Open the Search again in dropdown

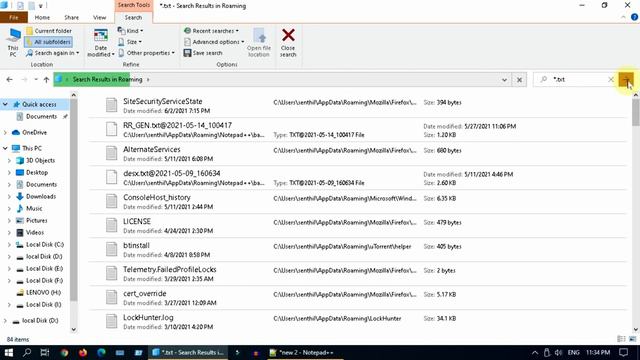(52, 53)
